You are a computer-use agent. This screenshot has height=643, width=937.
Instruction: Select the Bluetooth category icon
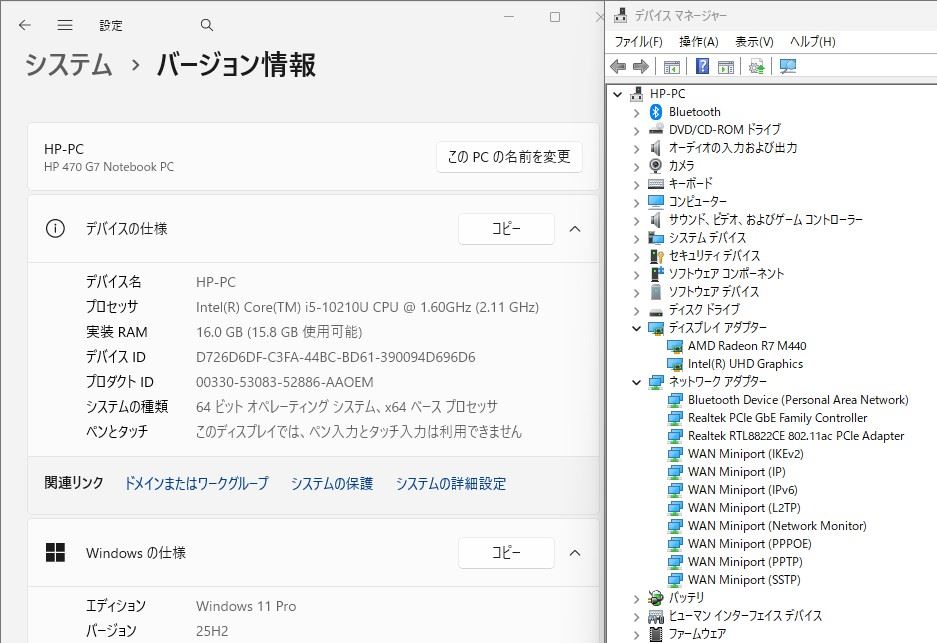tap(656, 112)
